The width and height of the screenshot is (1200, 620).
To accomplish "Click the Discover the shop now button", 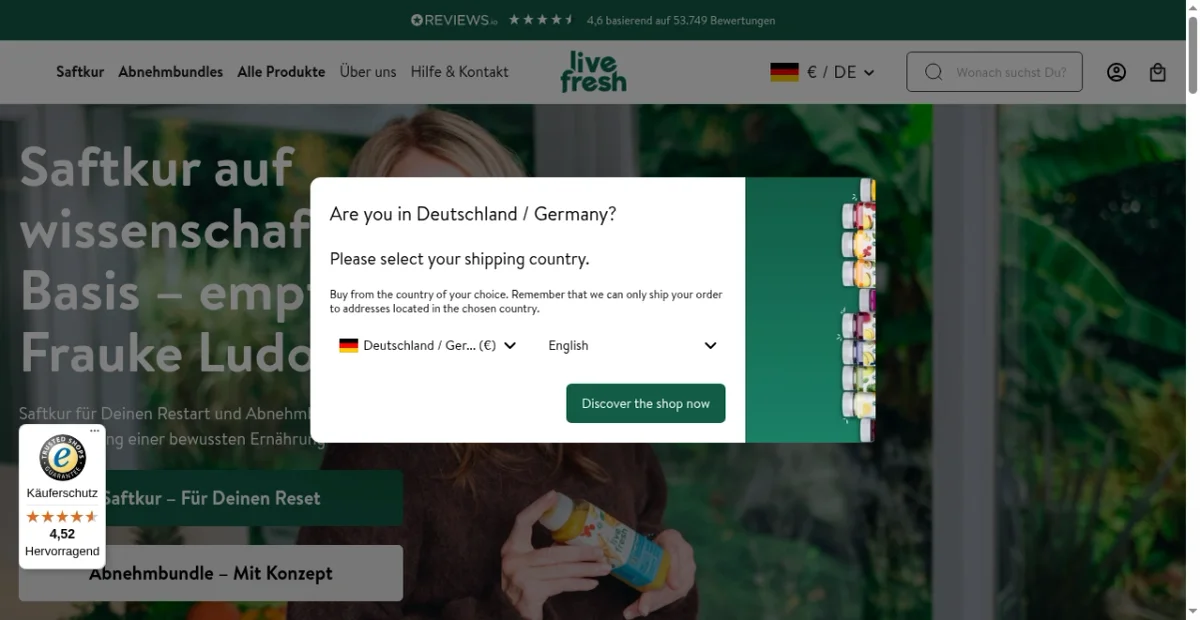I will (x=646, y=403).
